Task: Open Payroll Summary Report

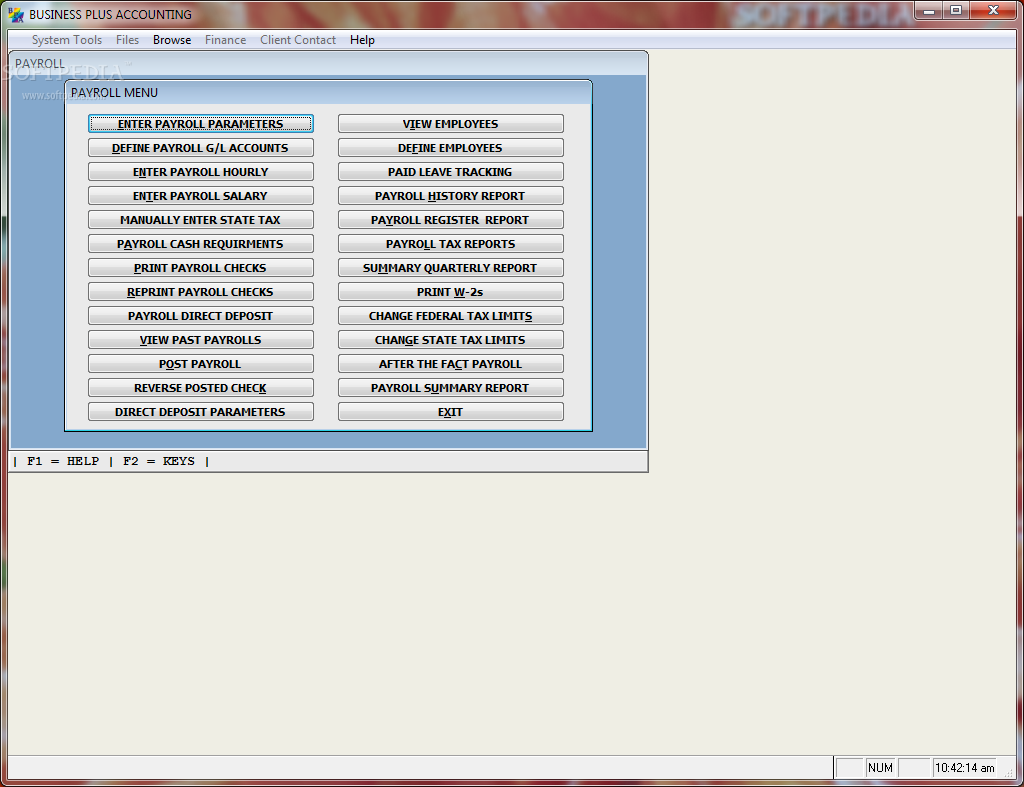Action: (x=451, y=388)
